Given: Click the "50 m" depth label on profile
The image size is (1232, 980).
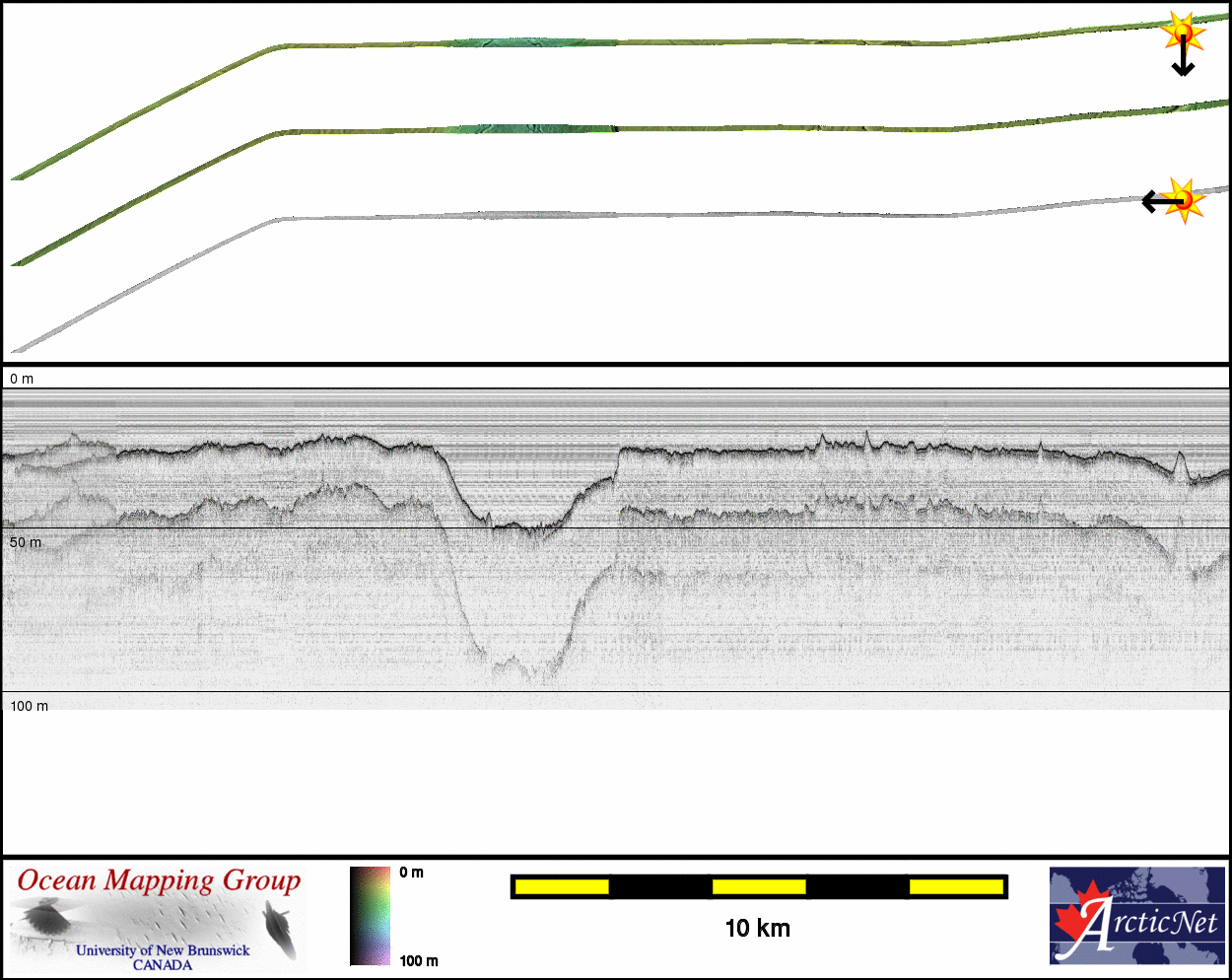Looking at the screenshot, I should pos(26,543).
